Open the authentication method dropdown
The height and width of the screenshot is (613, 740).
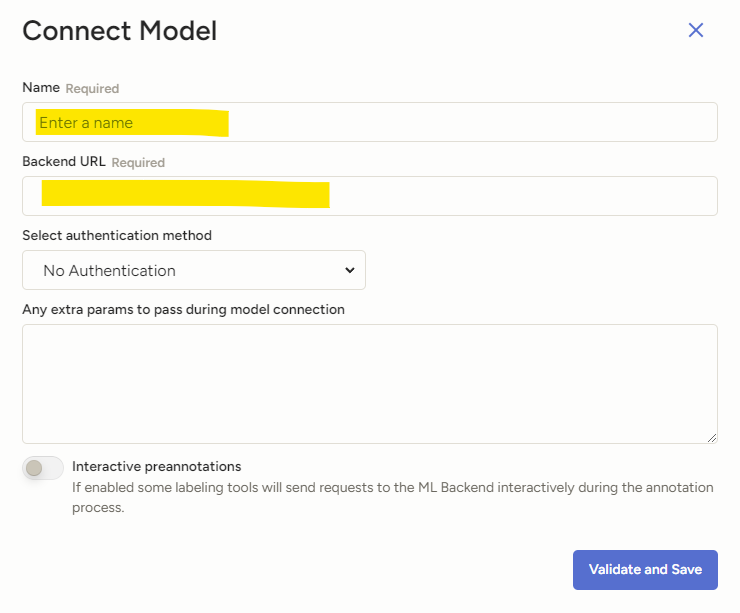pos(193,270)
